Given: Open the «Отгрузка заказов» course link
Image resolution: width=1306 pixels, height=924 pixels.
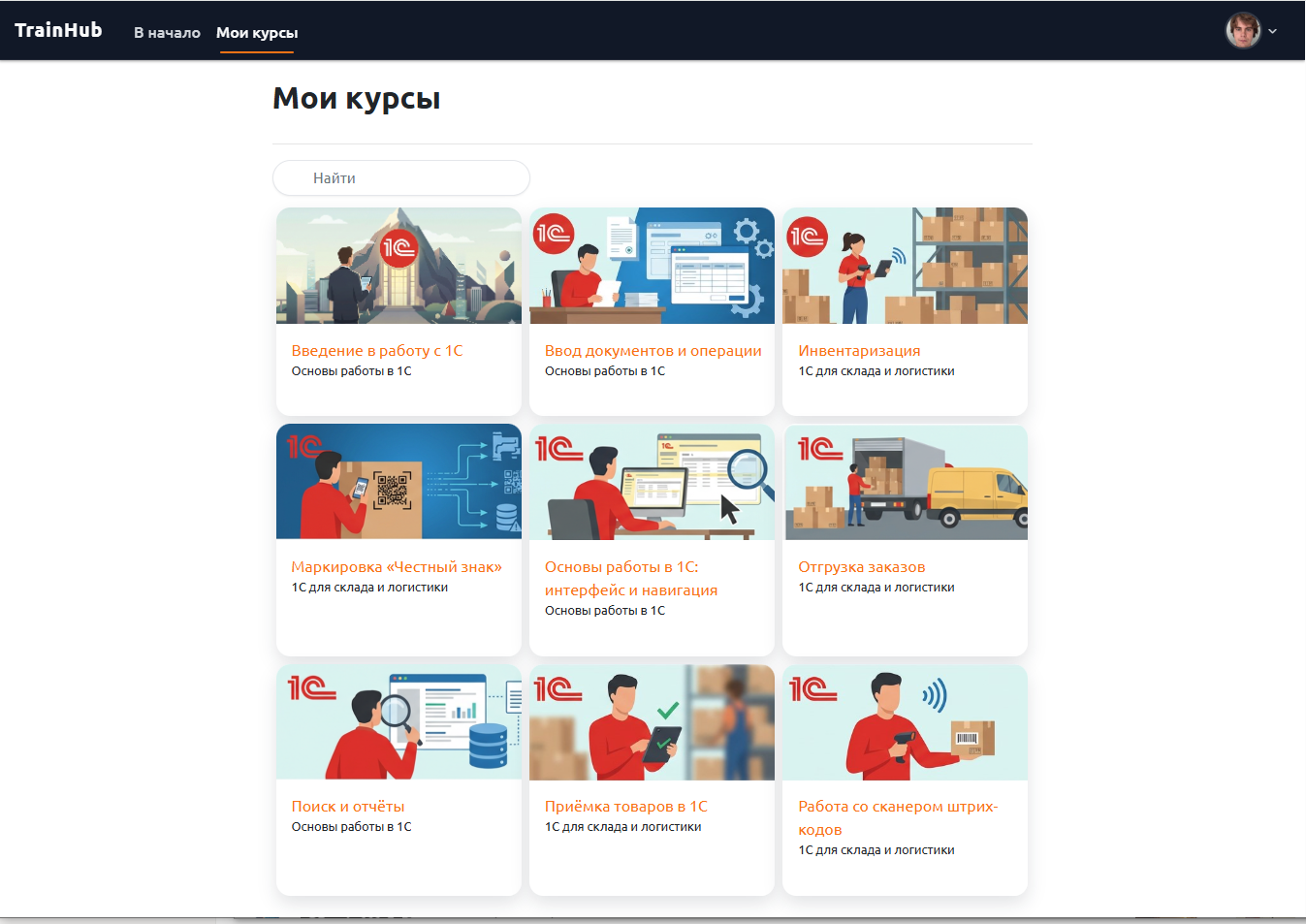Looking at the screenshot, I should coord(861,567).
